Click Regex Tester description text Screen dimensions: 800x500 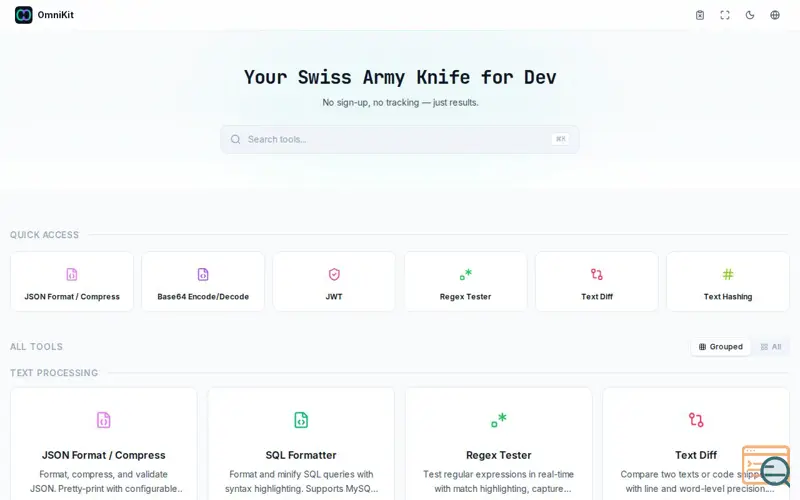tap(498, 482)
